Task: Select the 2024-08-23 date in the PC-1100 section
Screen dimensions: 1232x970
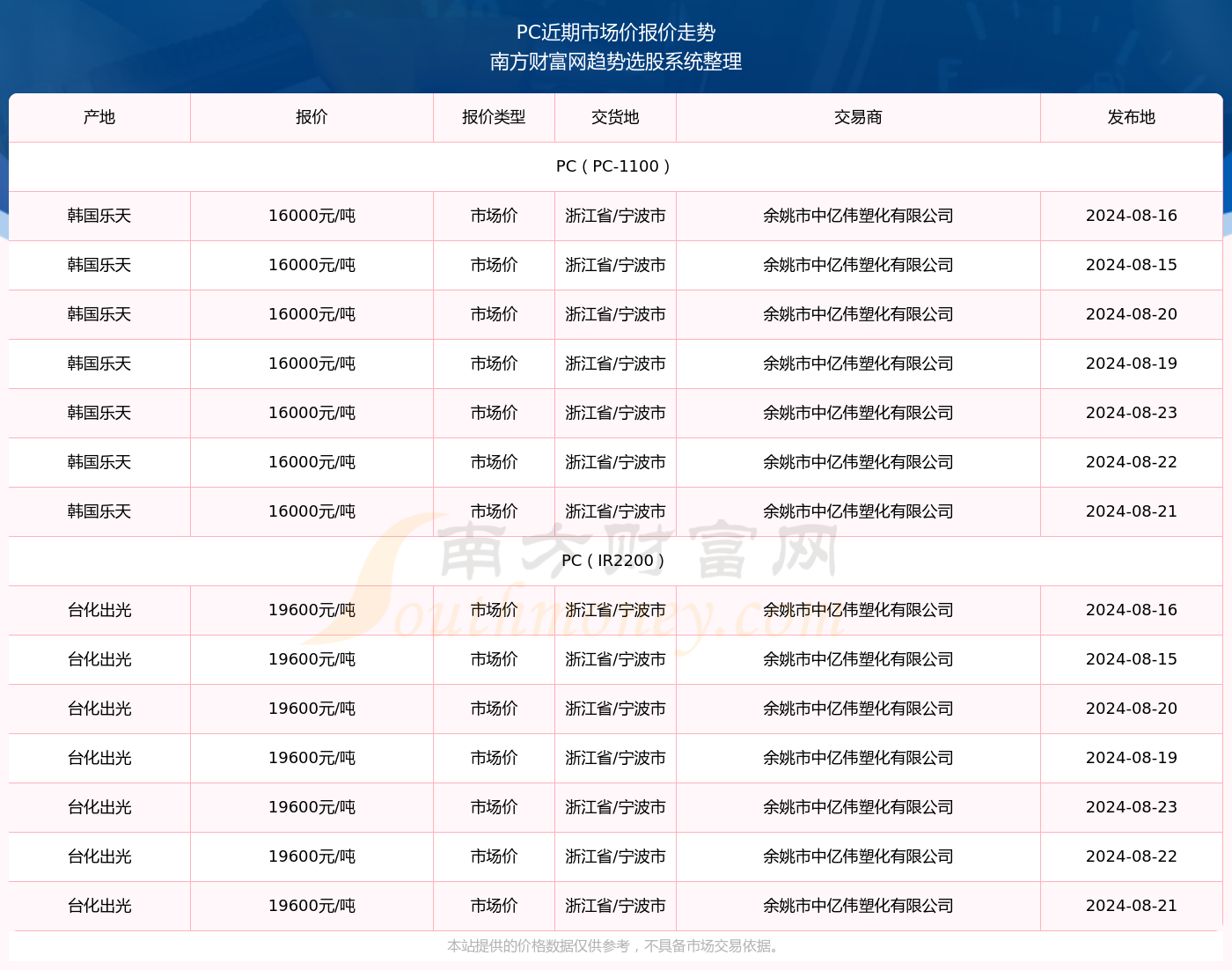Action: (x=1131, y=413)
